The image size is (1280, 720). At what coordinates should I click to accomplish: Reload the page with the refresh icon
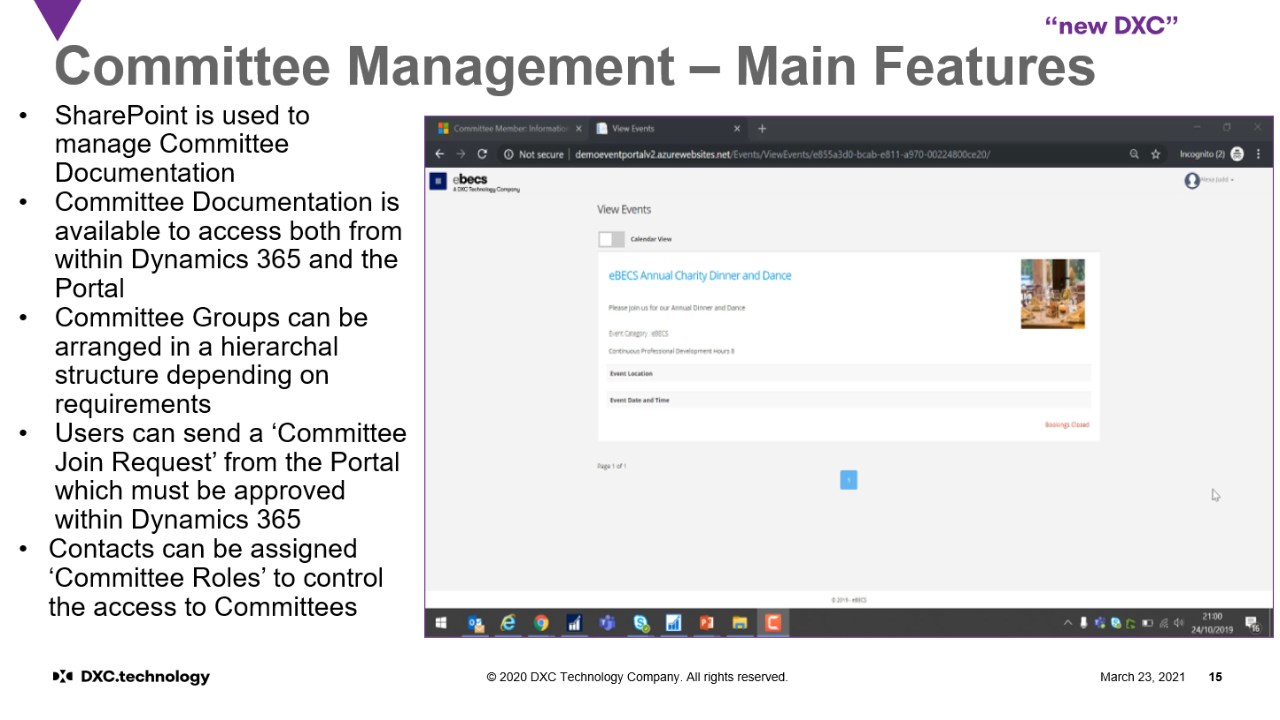point(482,154)
